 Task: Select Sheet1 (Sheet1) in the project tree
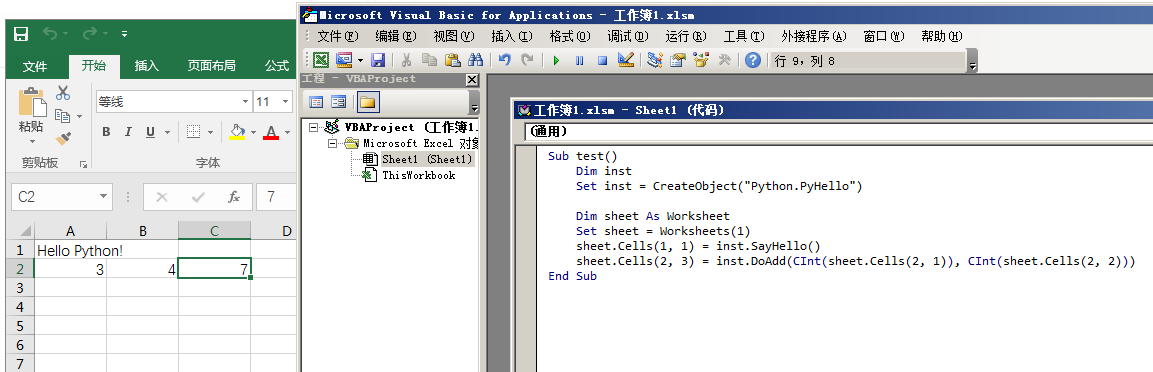pyautogui.click(x=427, y=159)
